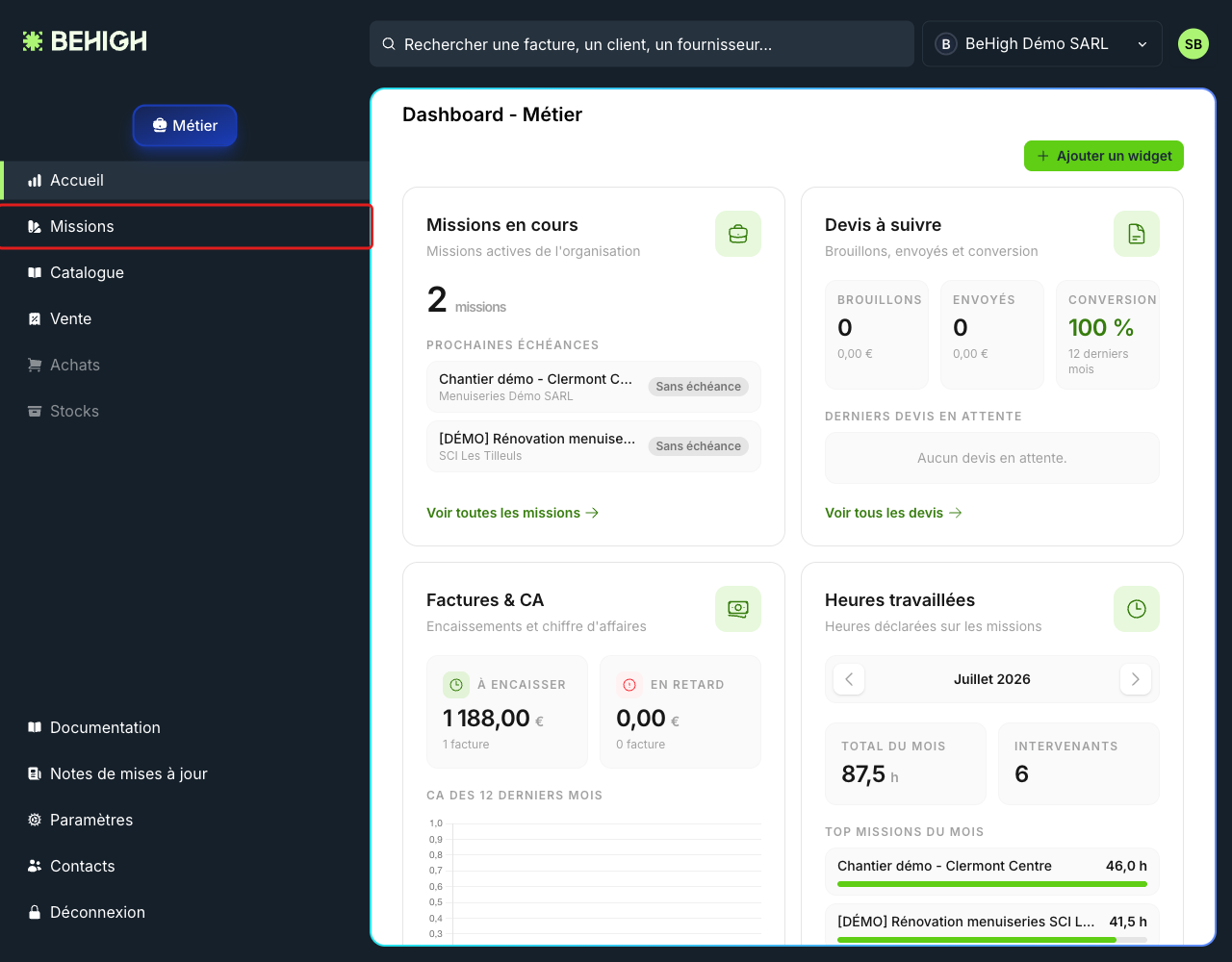Go to next month after Juillet 2026
This screenshot has height=962, width=1232.
(x=1136, y=679)
